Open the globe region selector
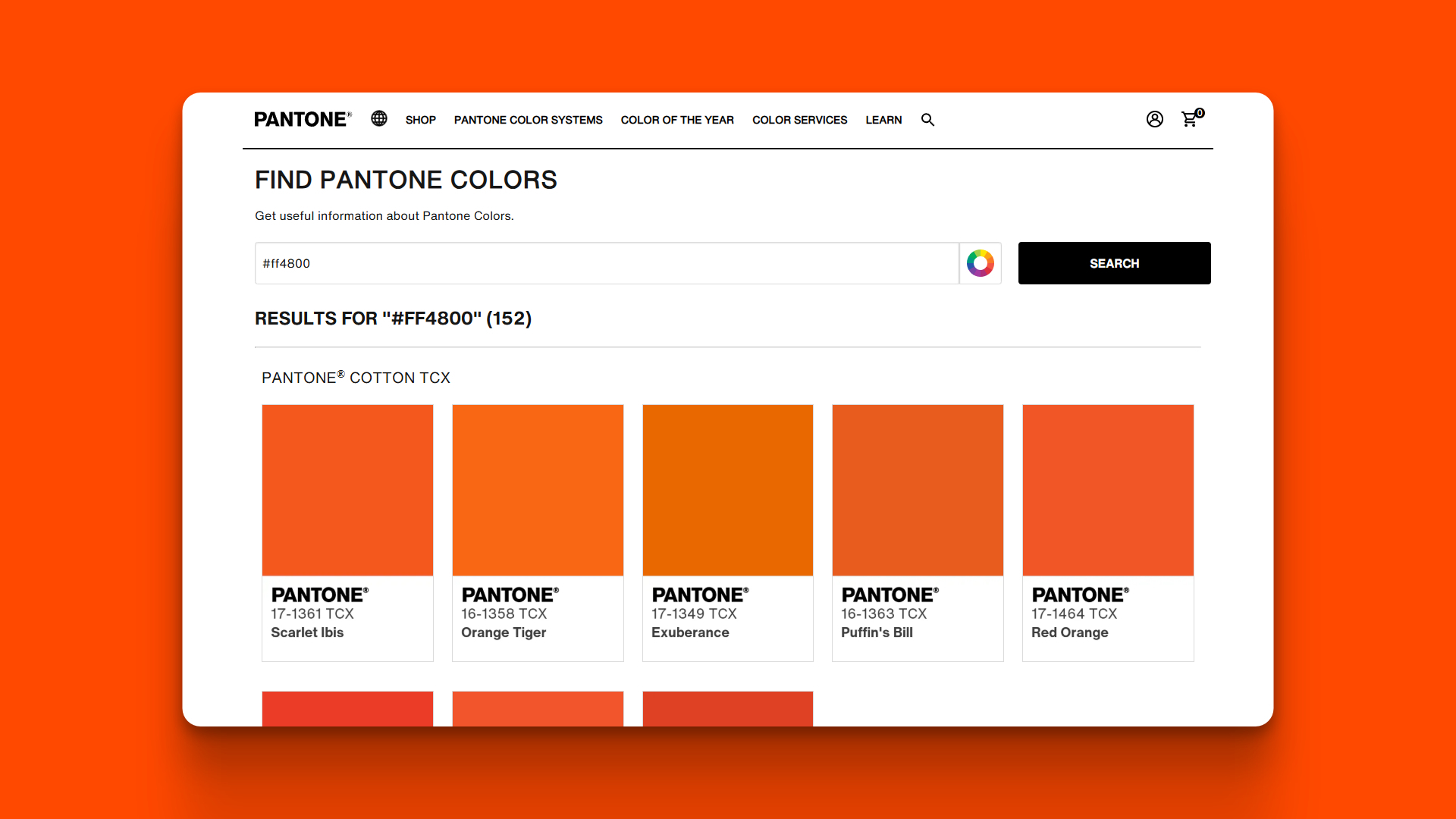 pos(379,119)
